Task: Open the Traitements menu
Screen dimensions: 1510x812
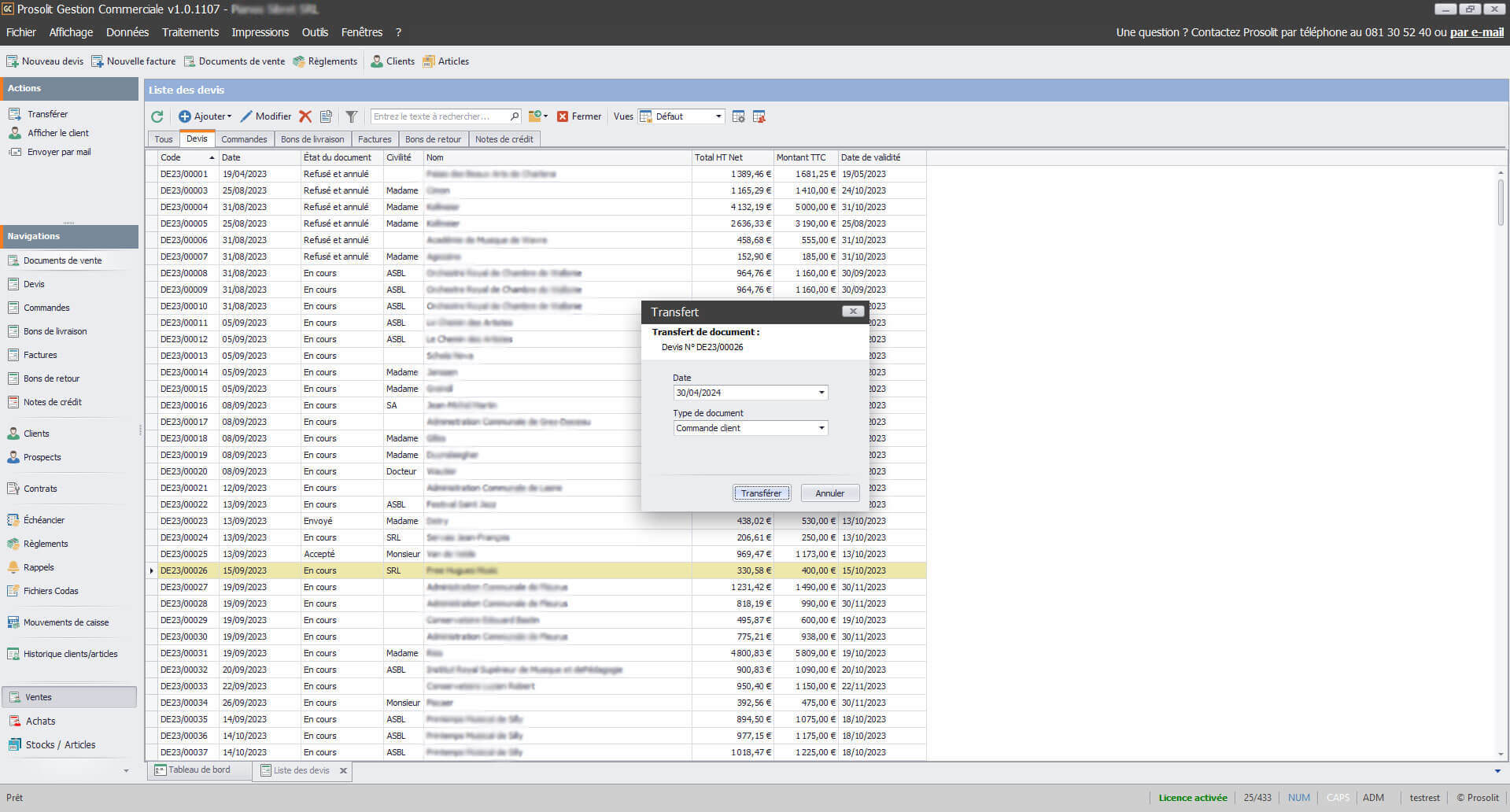Action: [x=190, y=32]
